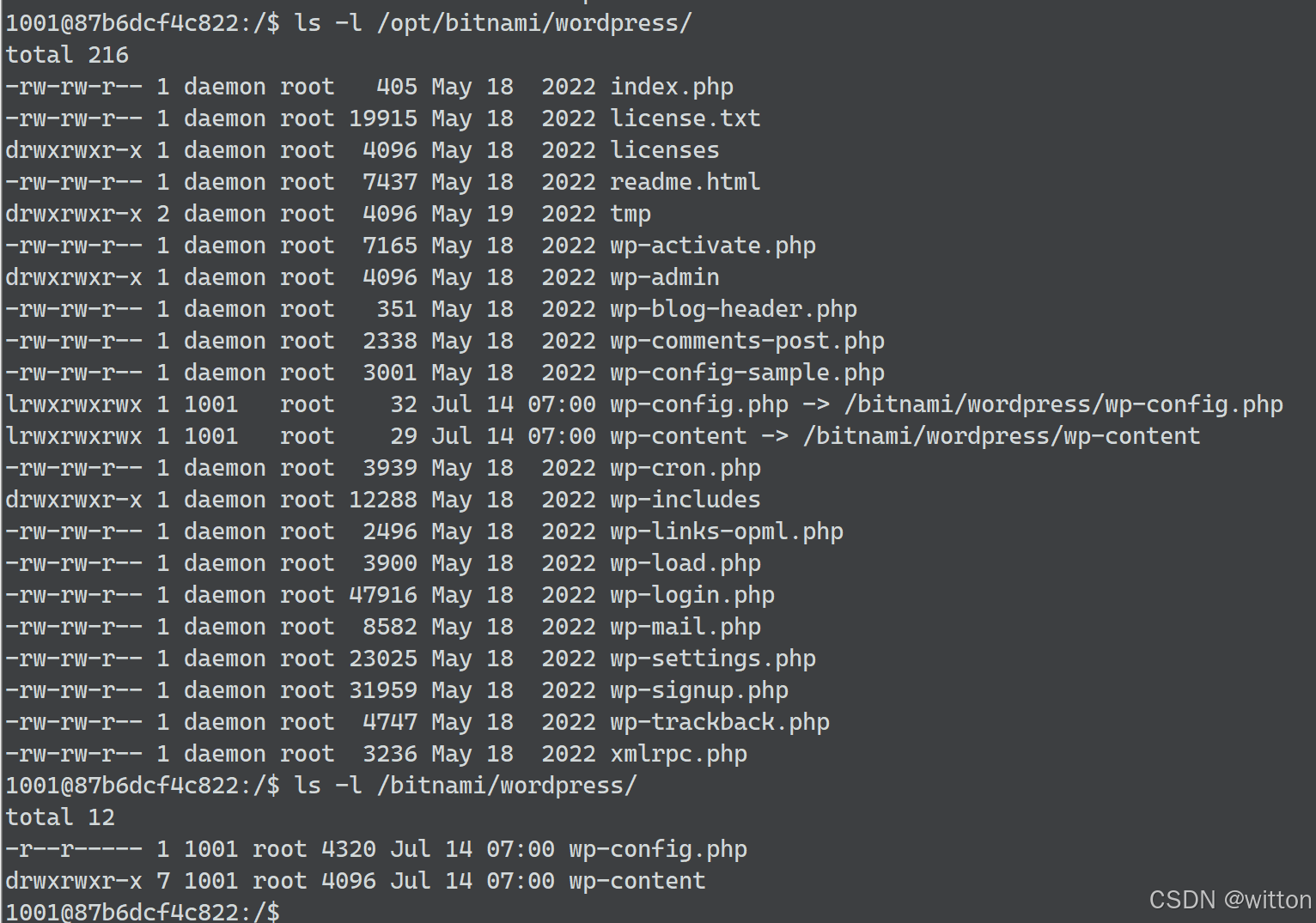Click the /bitnami/wordpress/wp-config.php symlink target
The image size is (1316, 923).
click(x=1063, y=404)
